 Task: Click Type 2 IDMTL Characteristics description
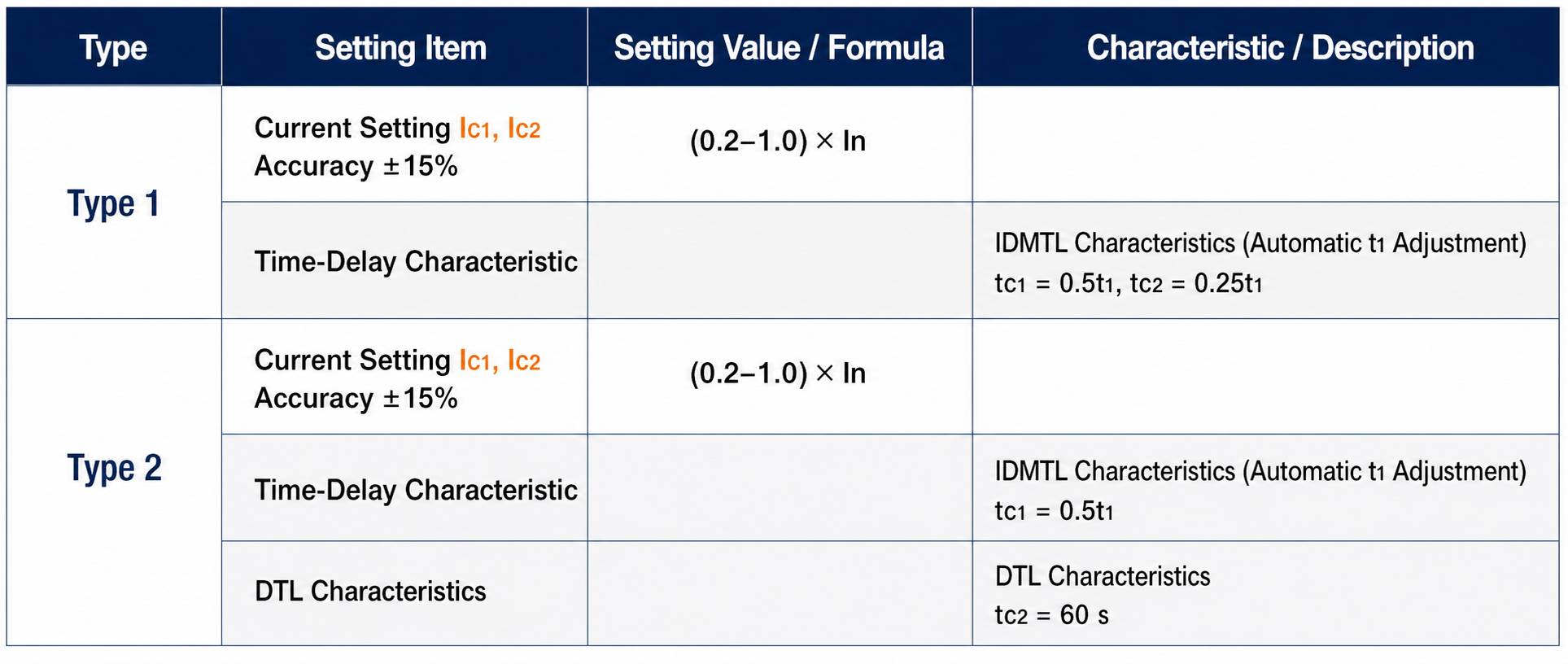(x=1260, y=471)
